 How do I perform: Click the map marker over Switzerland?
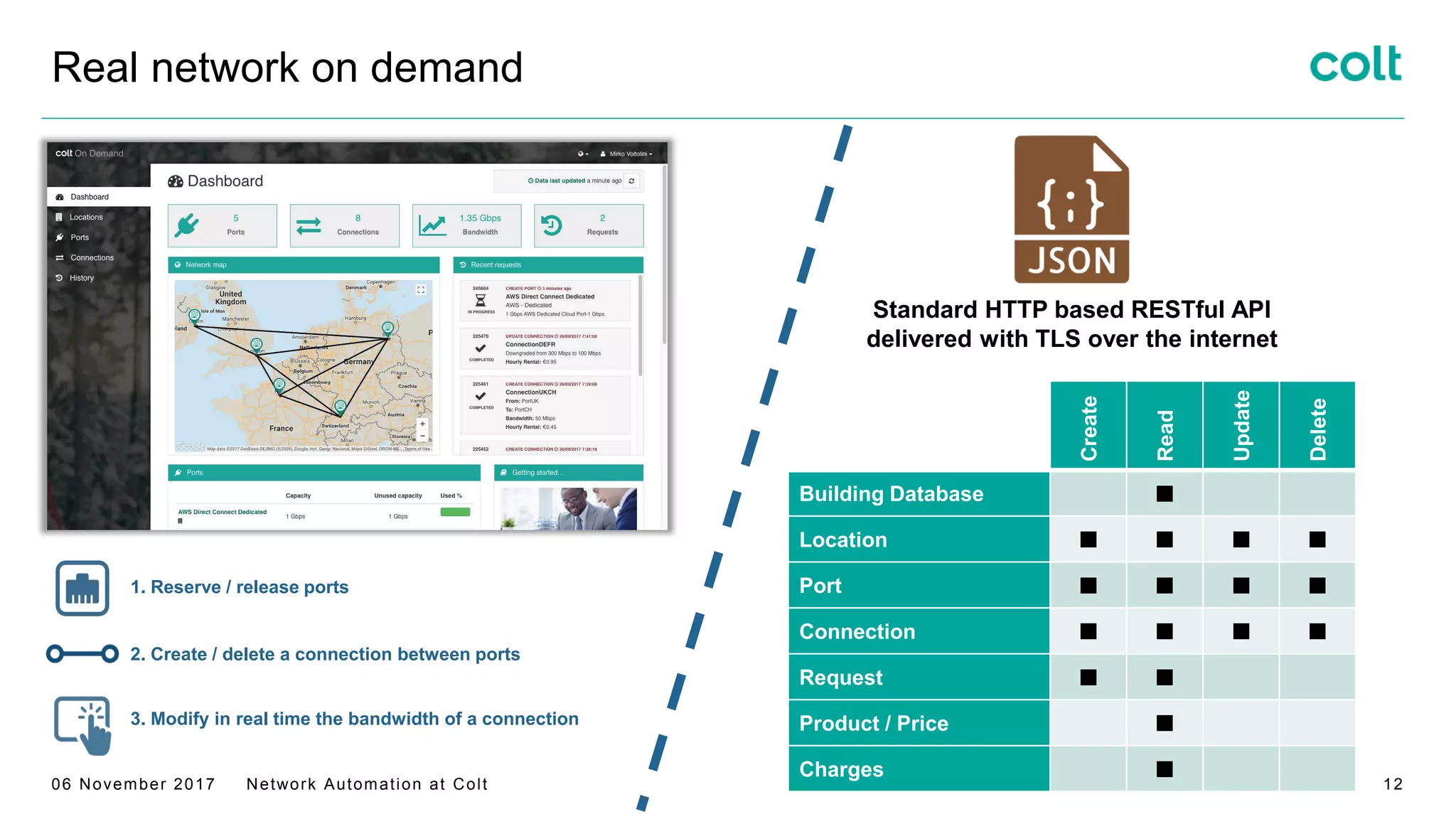tap(340, 407)
